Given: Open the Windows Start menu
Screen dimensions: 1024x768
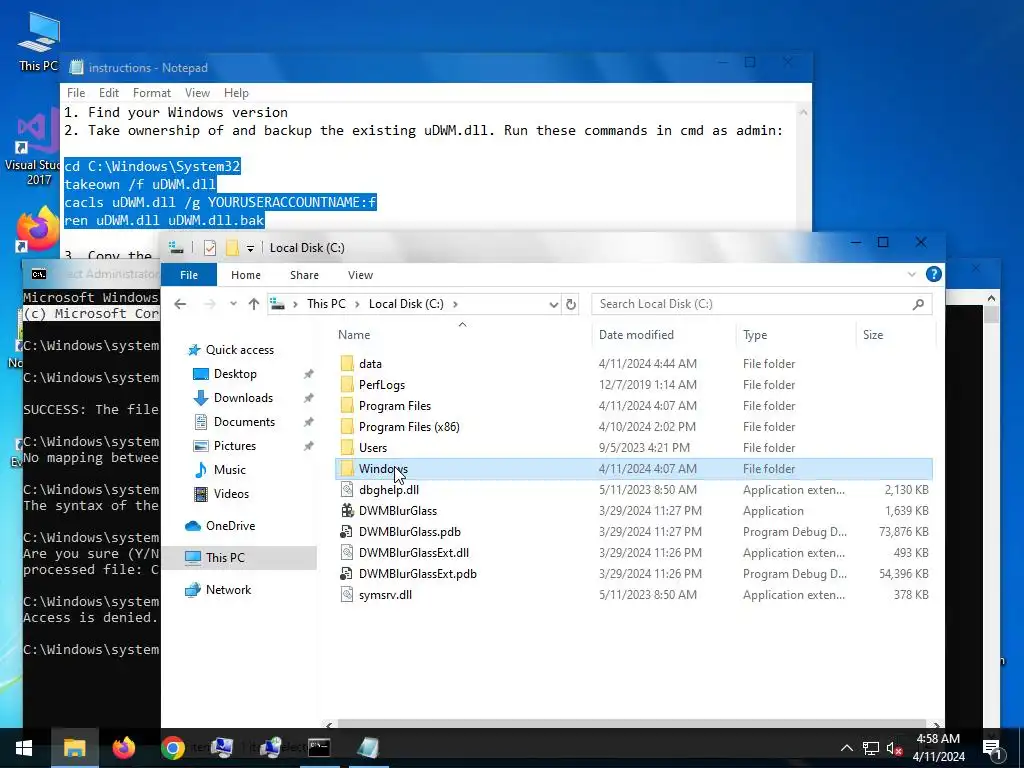Looking at the screenshot, I should (24, 748).
